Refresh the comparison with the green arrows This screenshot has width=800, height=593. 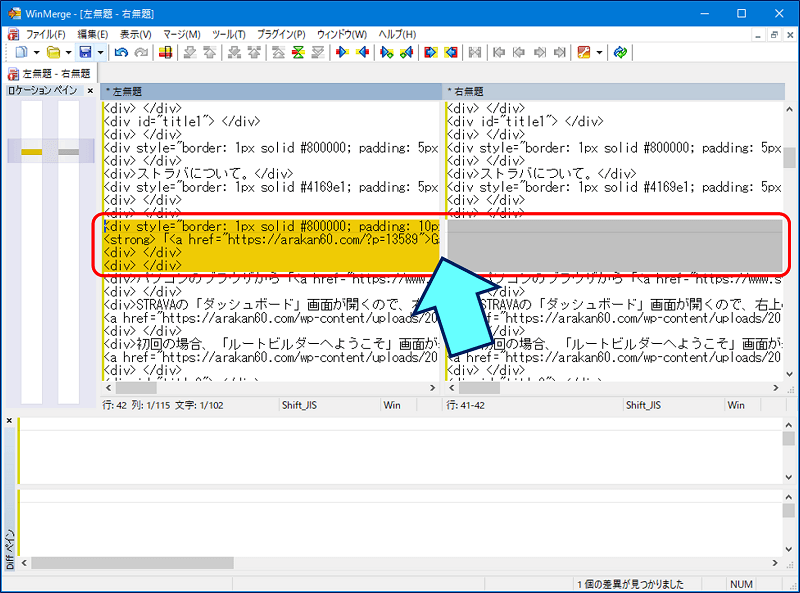[620, 52]
